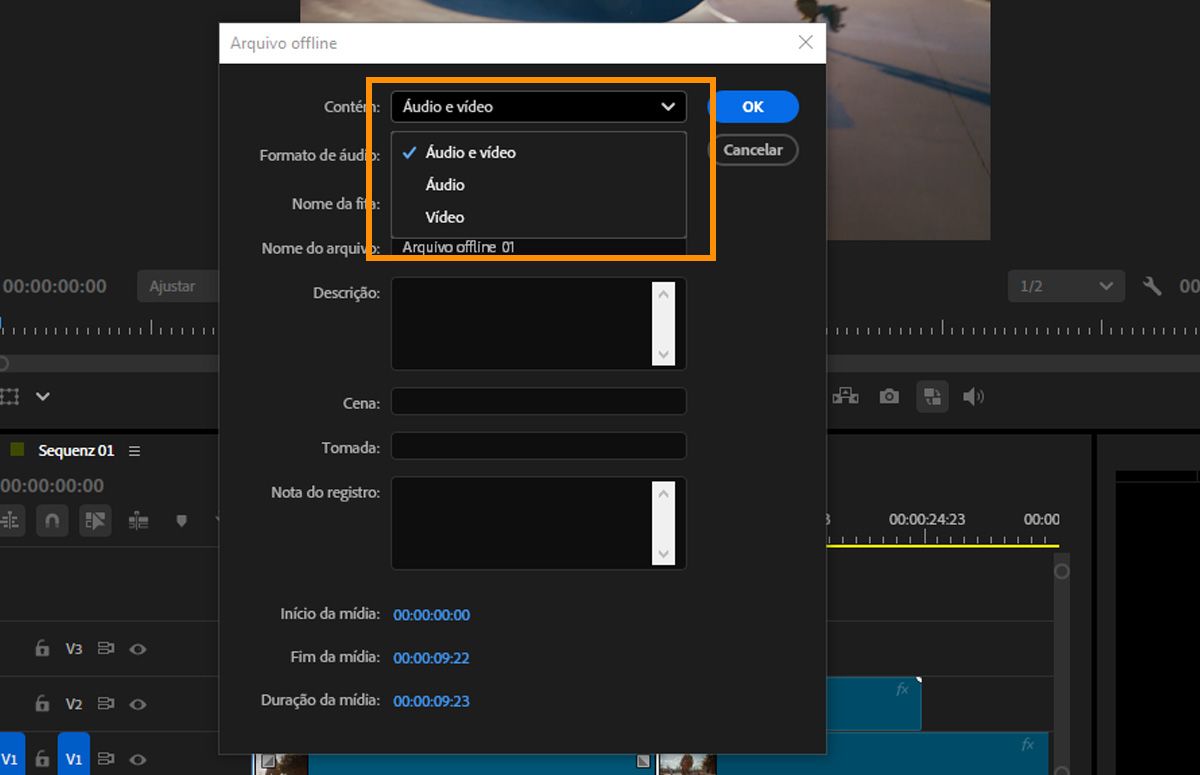This screenshot has height=775, width=1200.
Task: Toggle sync lock for V1 track
Action: coord(106,759)
